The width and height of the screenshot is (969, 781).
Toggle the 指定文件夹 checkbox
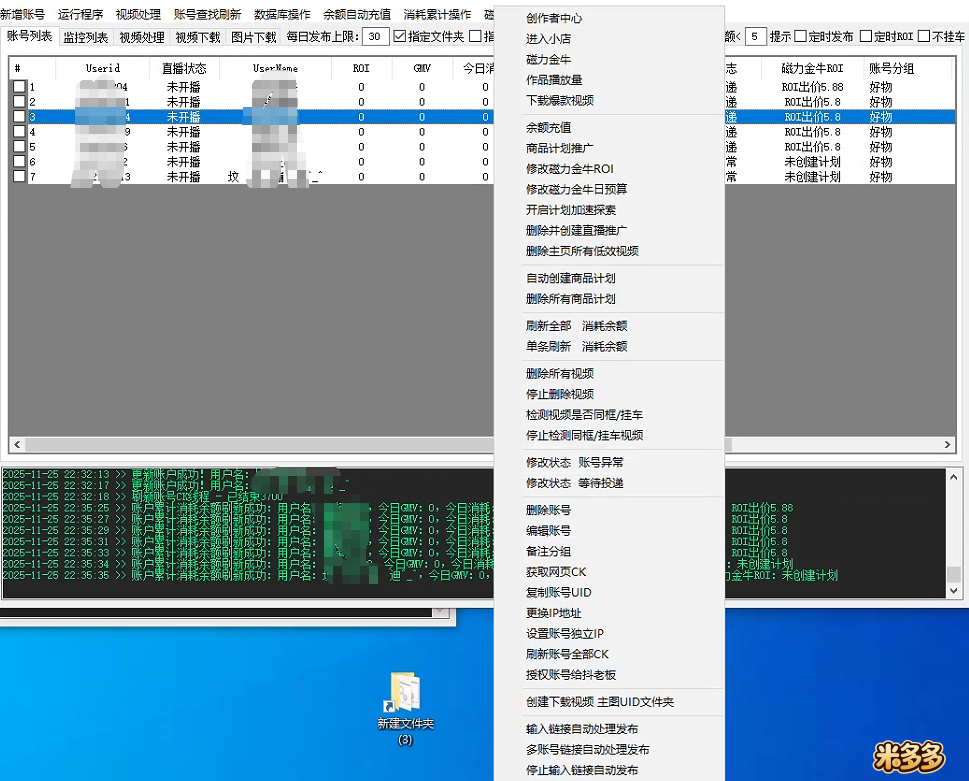click(400, 37)
